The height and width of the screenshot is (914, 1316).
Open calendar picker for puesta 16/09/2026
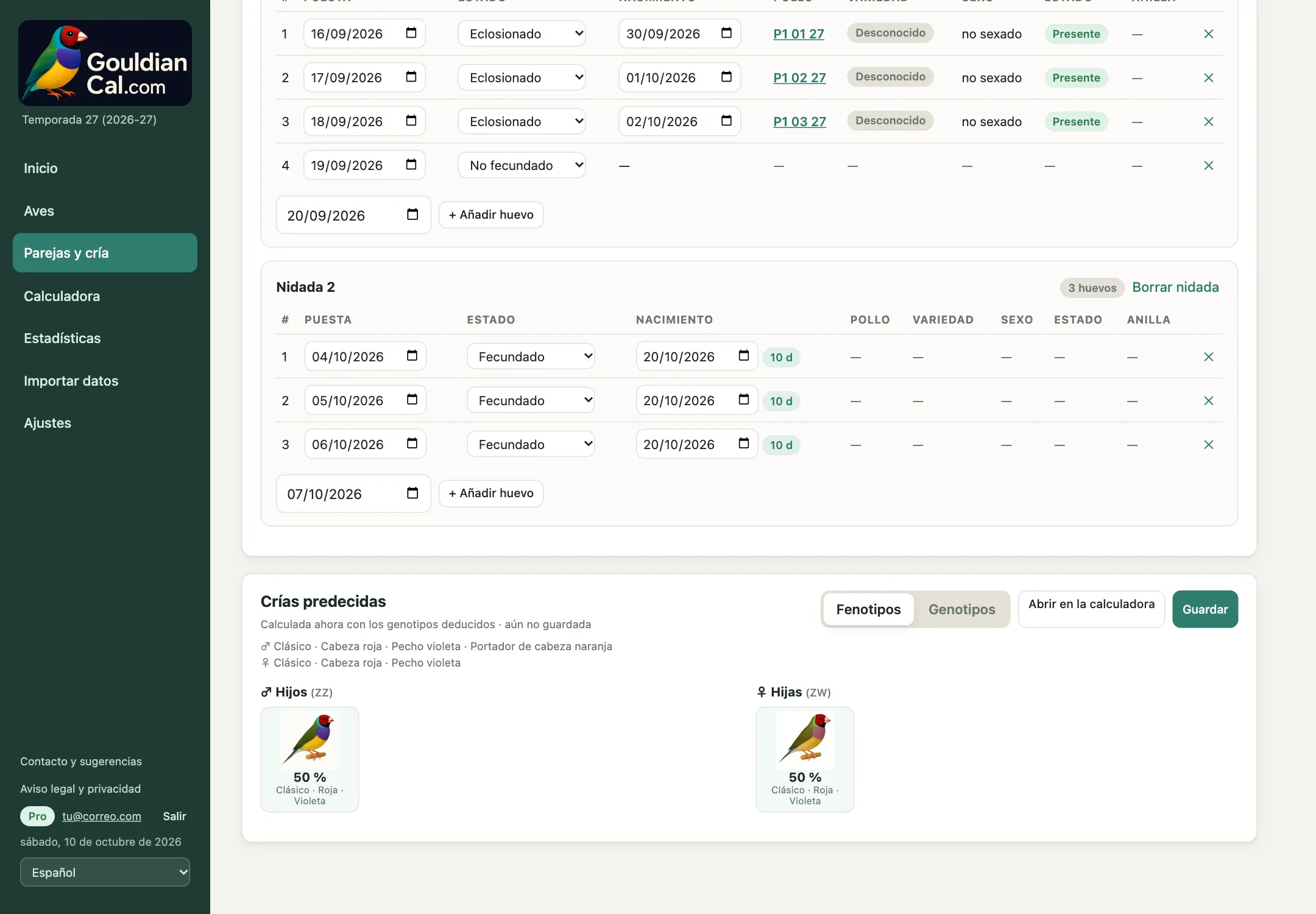pyautogui.click(x=411, y=33)
